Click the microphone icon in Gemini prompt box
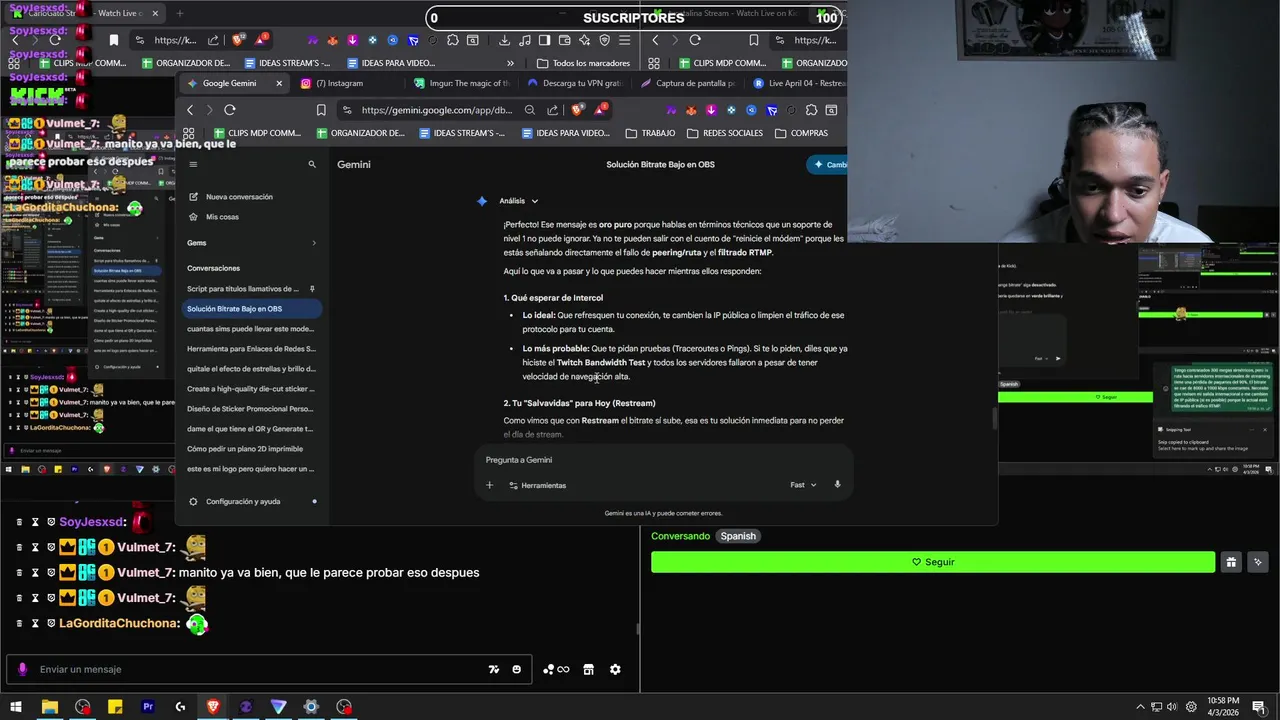 click(x=837, y=485)
